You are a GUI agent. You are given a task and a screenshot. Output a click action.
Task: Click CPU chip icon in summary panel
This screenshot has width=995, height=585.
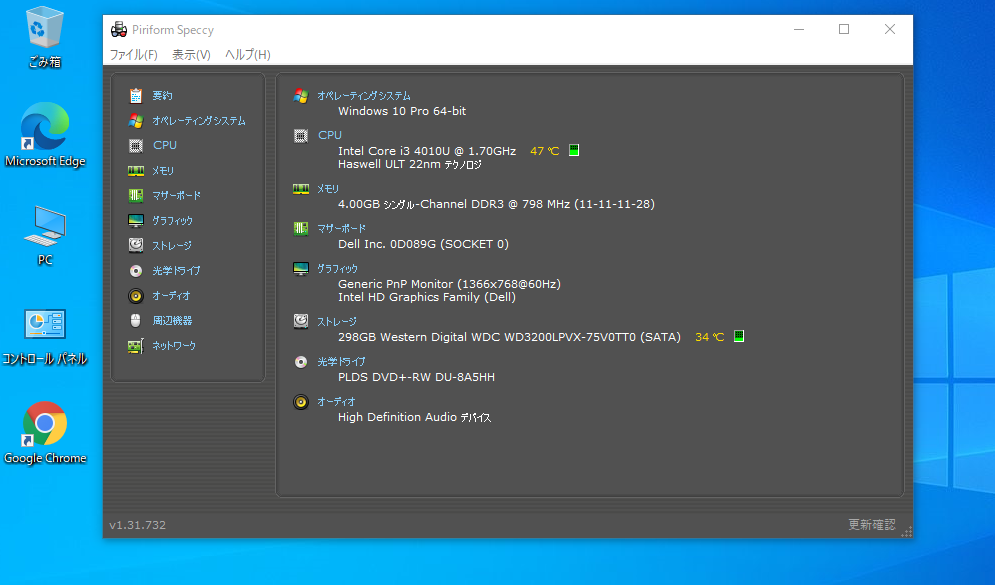point(301,135)
